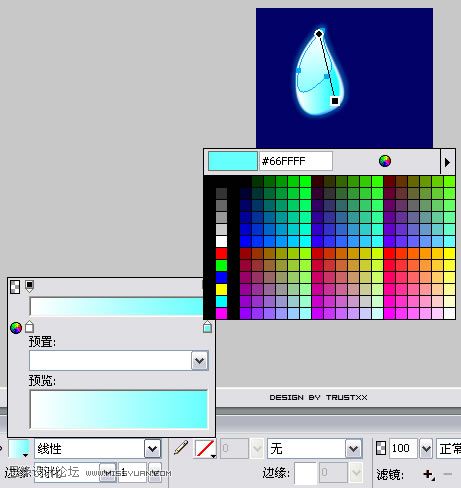Click the gradient fill swatch beside 线性
Screen dimensions: 461x488
(19, 449)
